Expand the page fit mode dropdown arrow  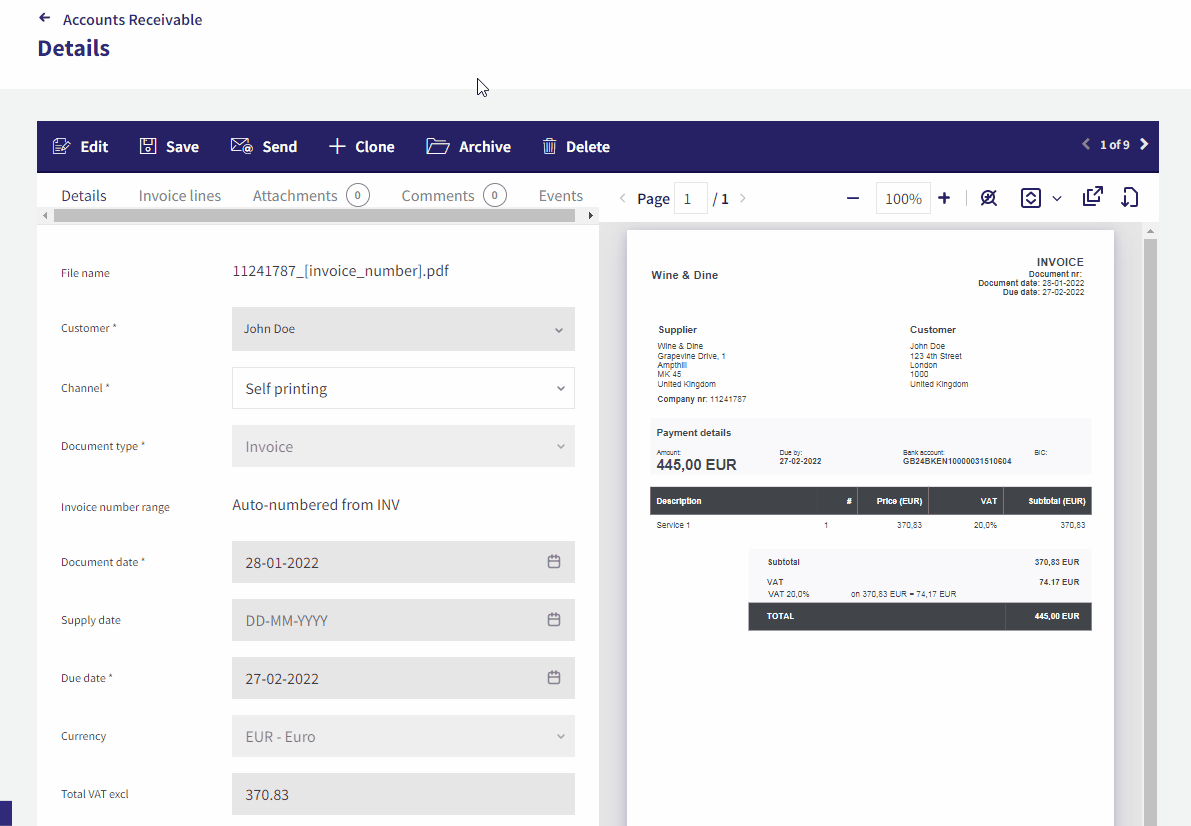click(1057, 198)
